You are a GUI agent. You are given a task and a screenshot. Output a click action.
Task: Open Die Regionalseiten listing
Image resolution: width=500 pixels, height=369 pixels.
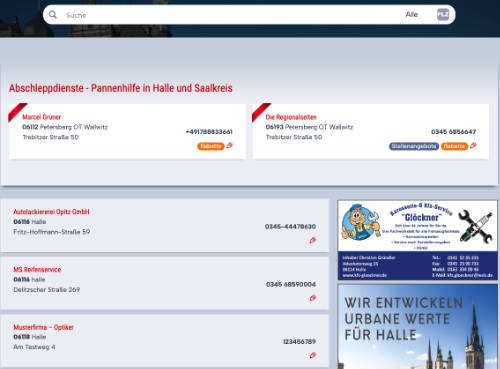291,117
